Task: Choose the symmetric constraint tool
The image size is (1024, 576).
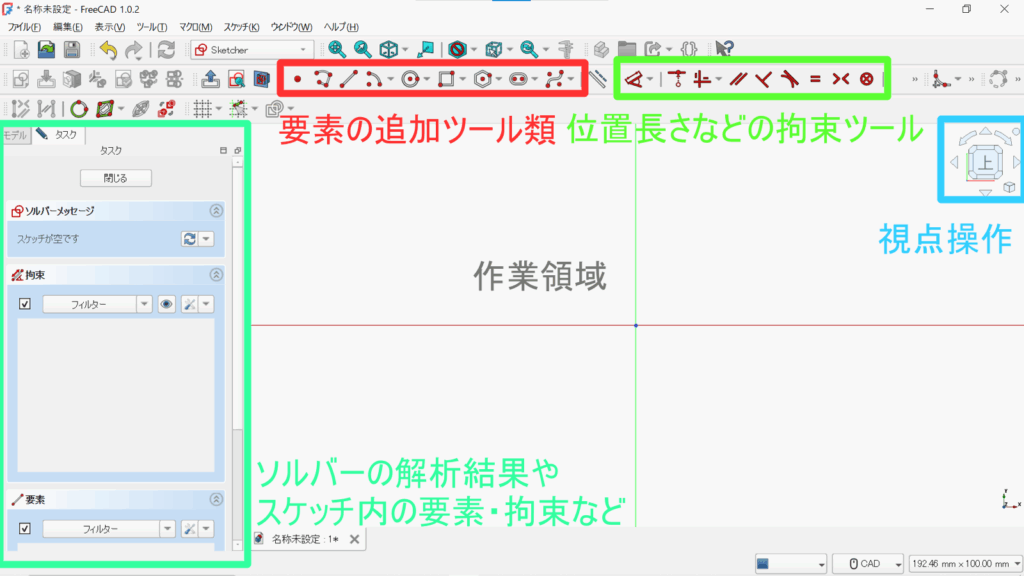Action: tap(840, 79)
